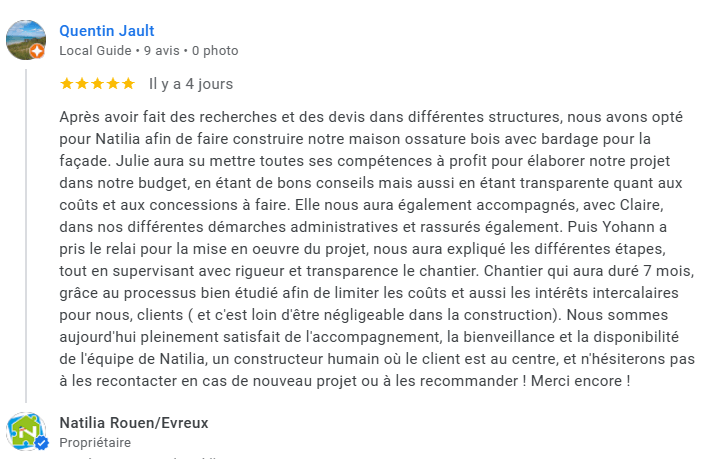Click the third star of the rating
Image resolution: width=710 pixels, height=459 pixels.
coord(97,83)
